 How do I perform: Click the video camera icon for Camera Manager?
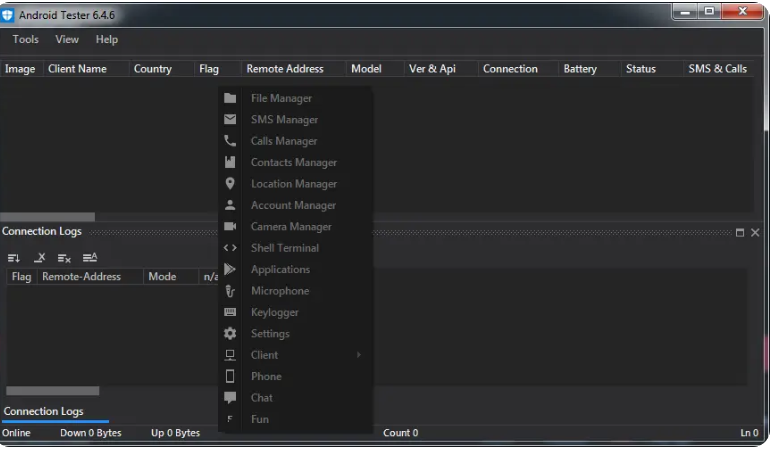[x=230, y=226]
